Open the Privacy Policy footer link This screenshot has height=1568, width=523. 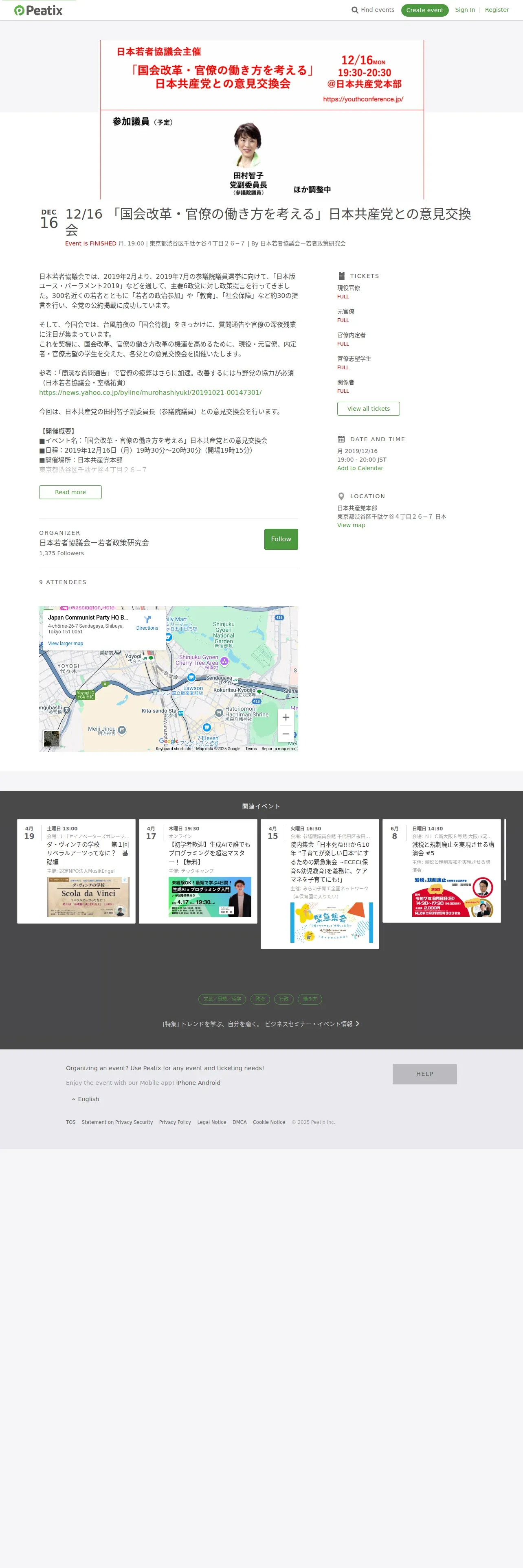[x=175, y=1122]
